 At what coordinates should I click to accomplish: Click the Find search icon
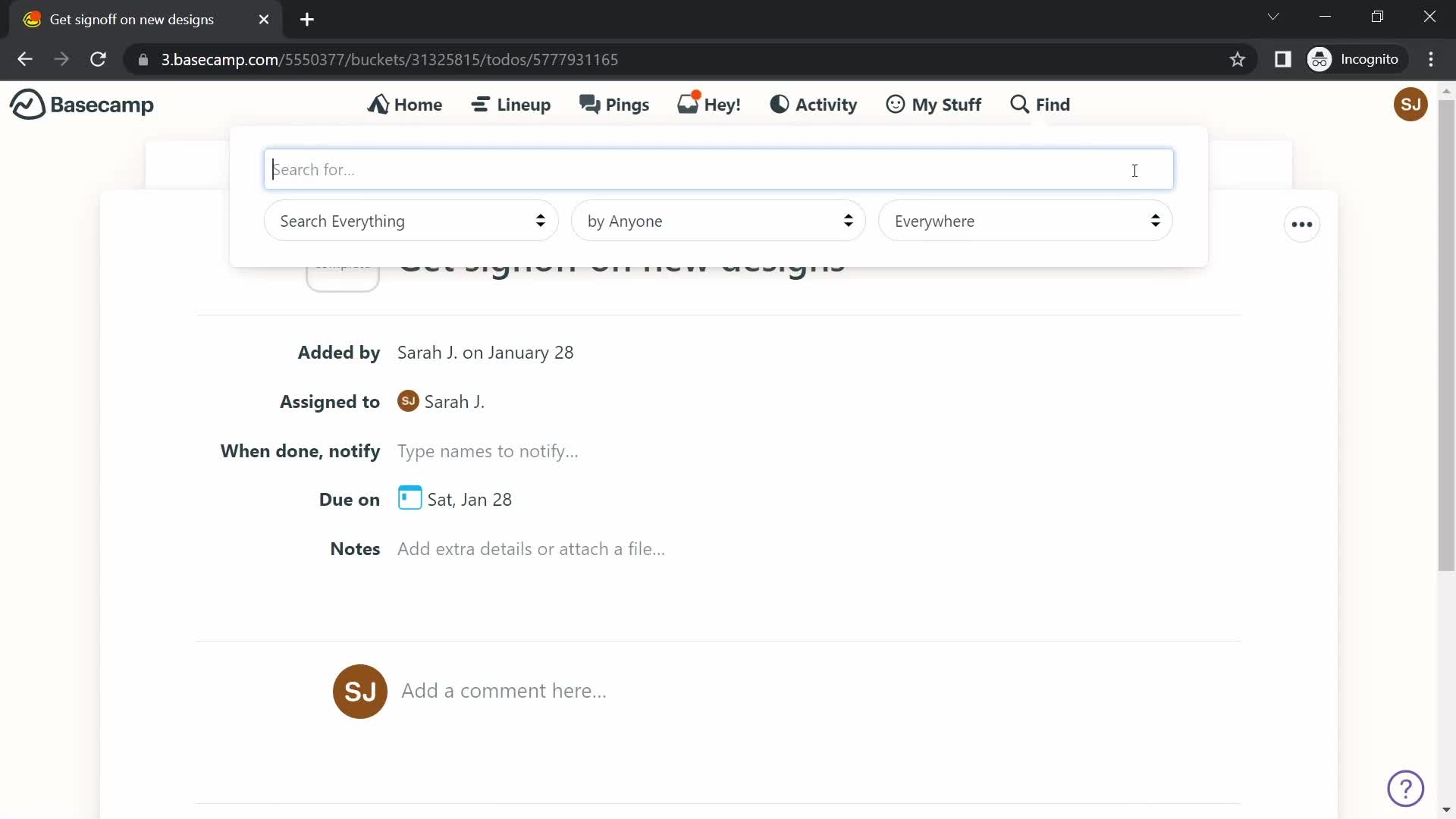[x=1019, y=104]
